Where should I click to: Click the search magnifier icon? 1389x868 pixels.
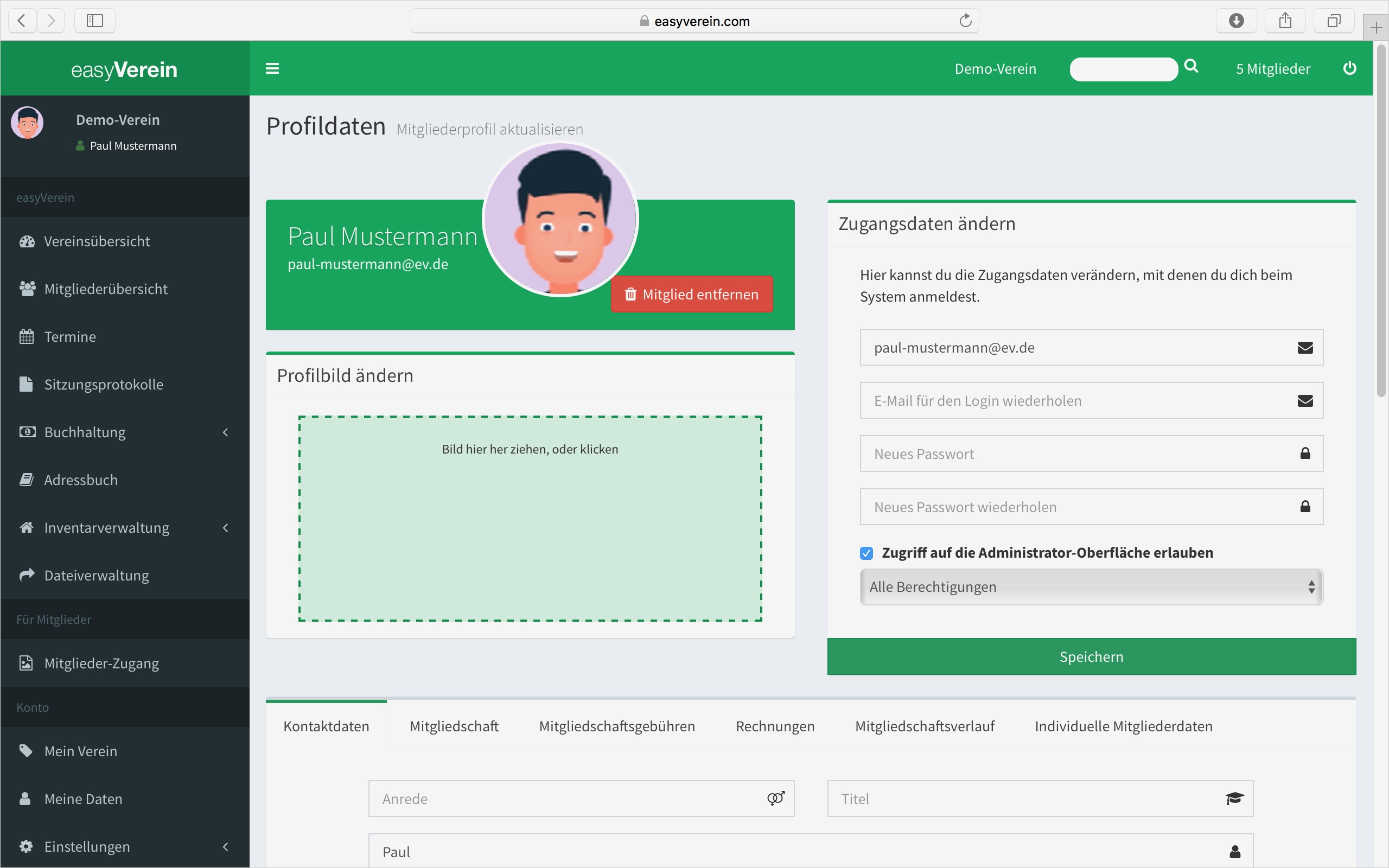coord(1191,67)
